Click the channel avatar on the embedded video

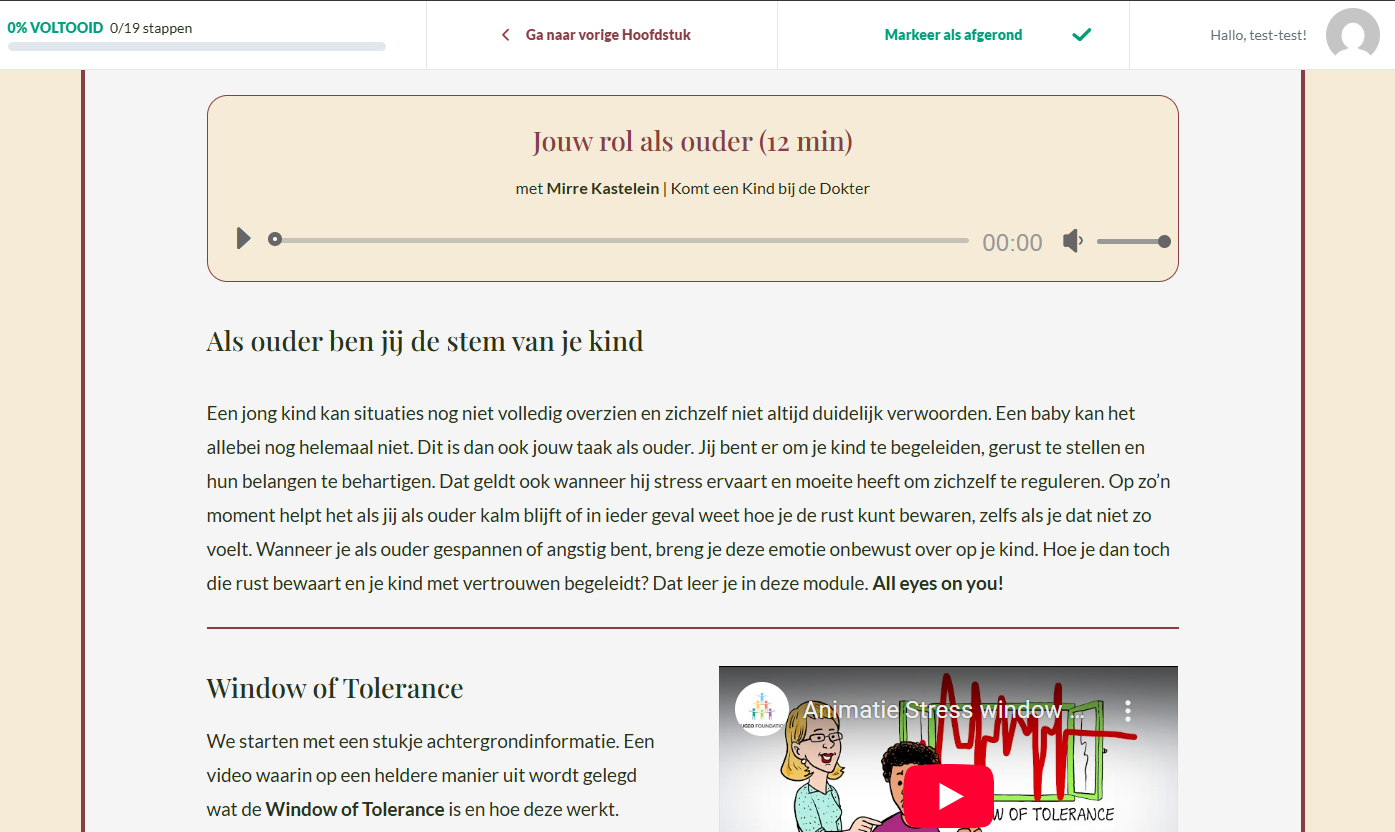tap(762, 707)
